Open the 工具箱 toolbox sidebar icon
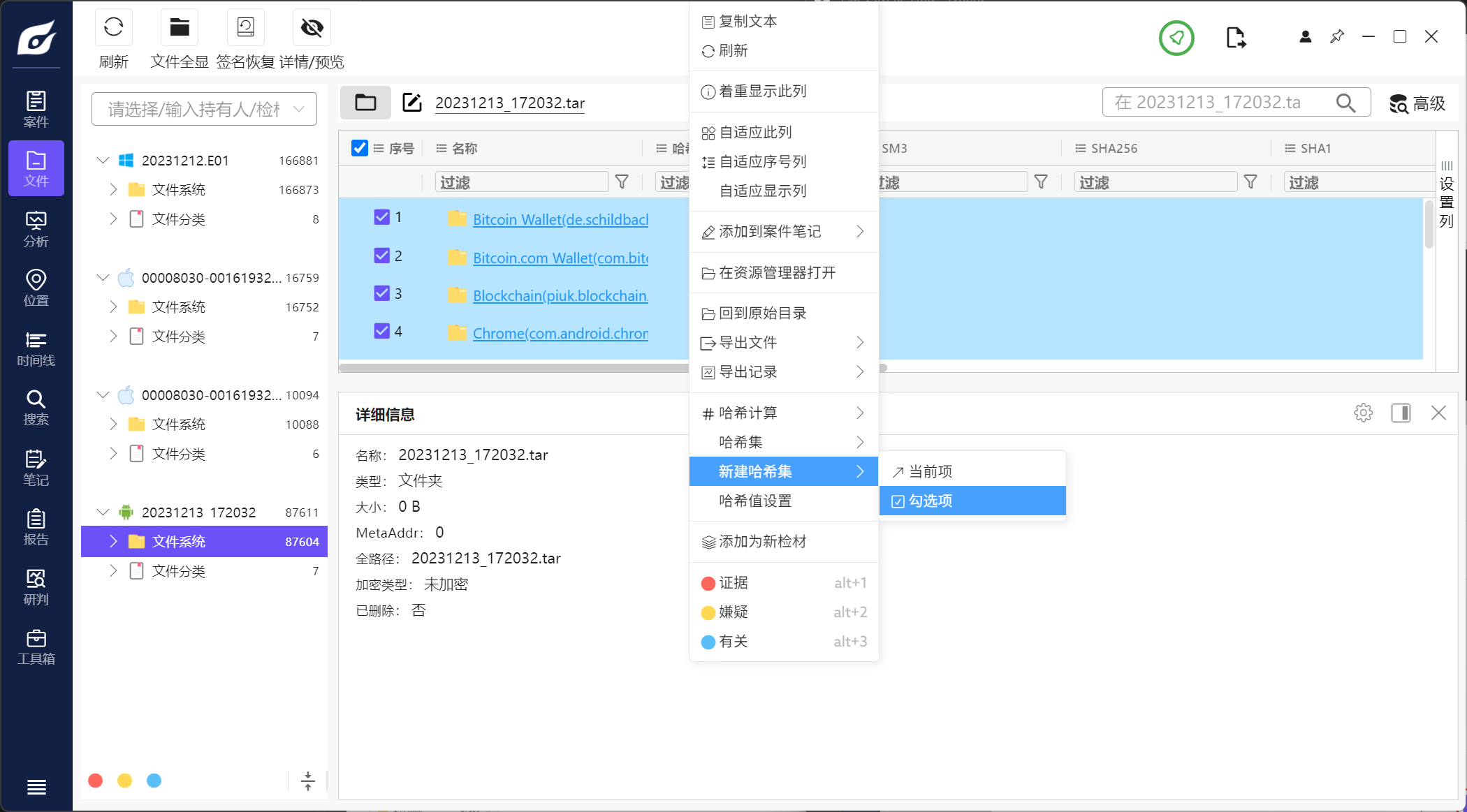This screenshot has width=1467, height=812. pyautogui.click(x=36, y=647)
